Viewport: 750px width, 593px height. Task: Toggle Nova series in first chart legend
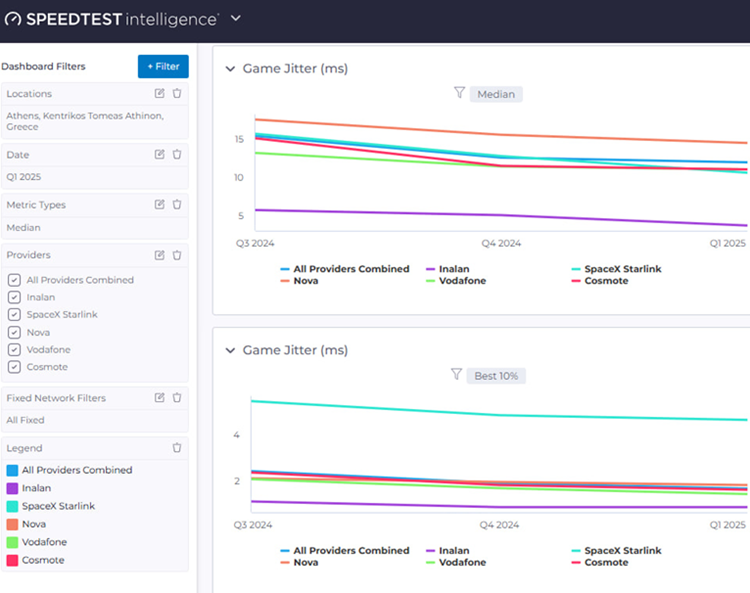pyautogui.click(x=305, y=281)
